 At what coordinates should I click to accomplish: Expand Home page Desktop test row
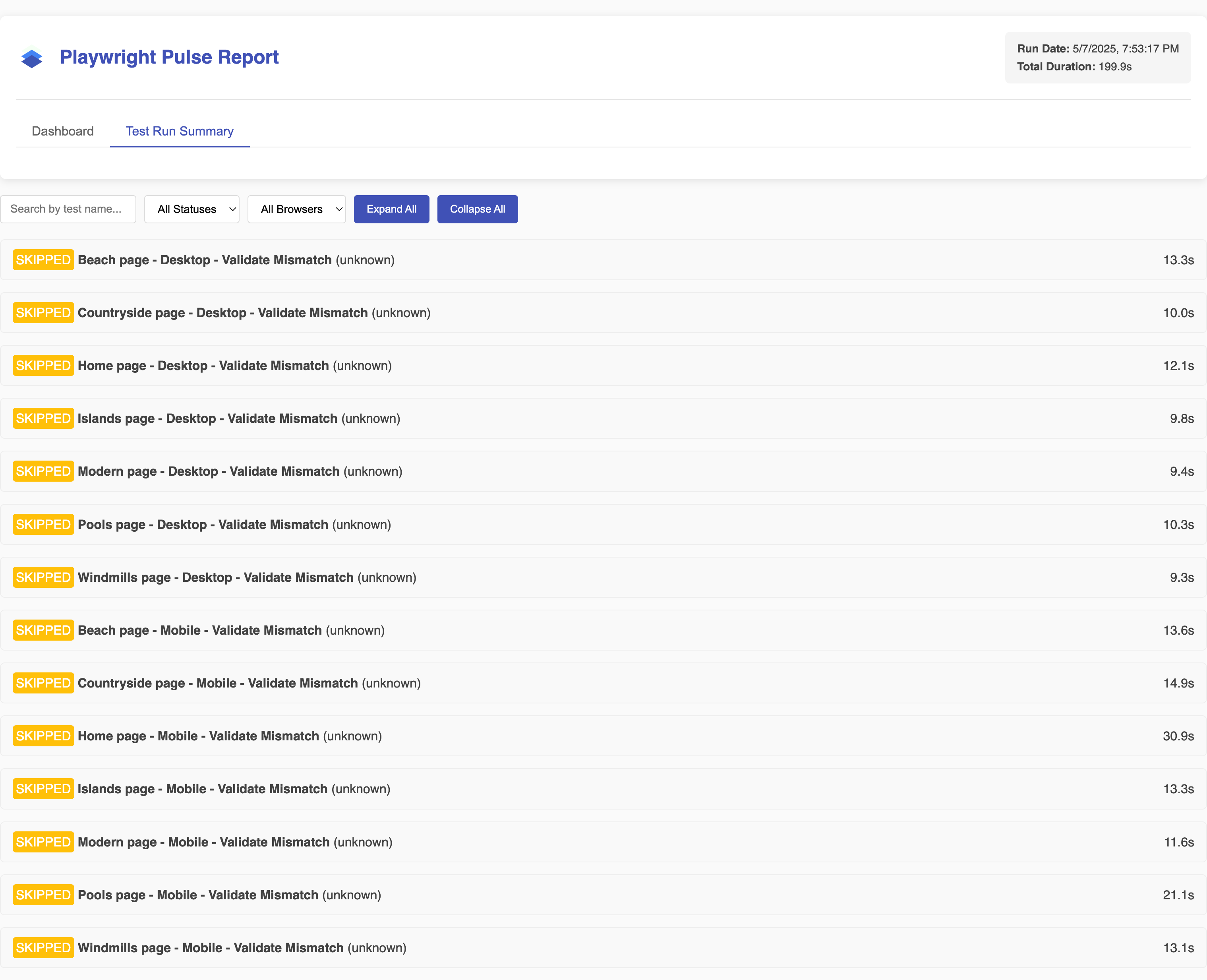pos(235,366)
